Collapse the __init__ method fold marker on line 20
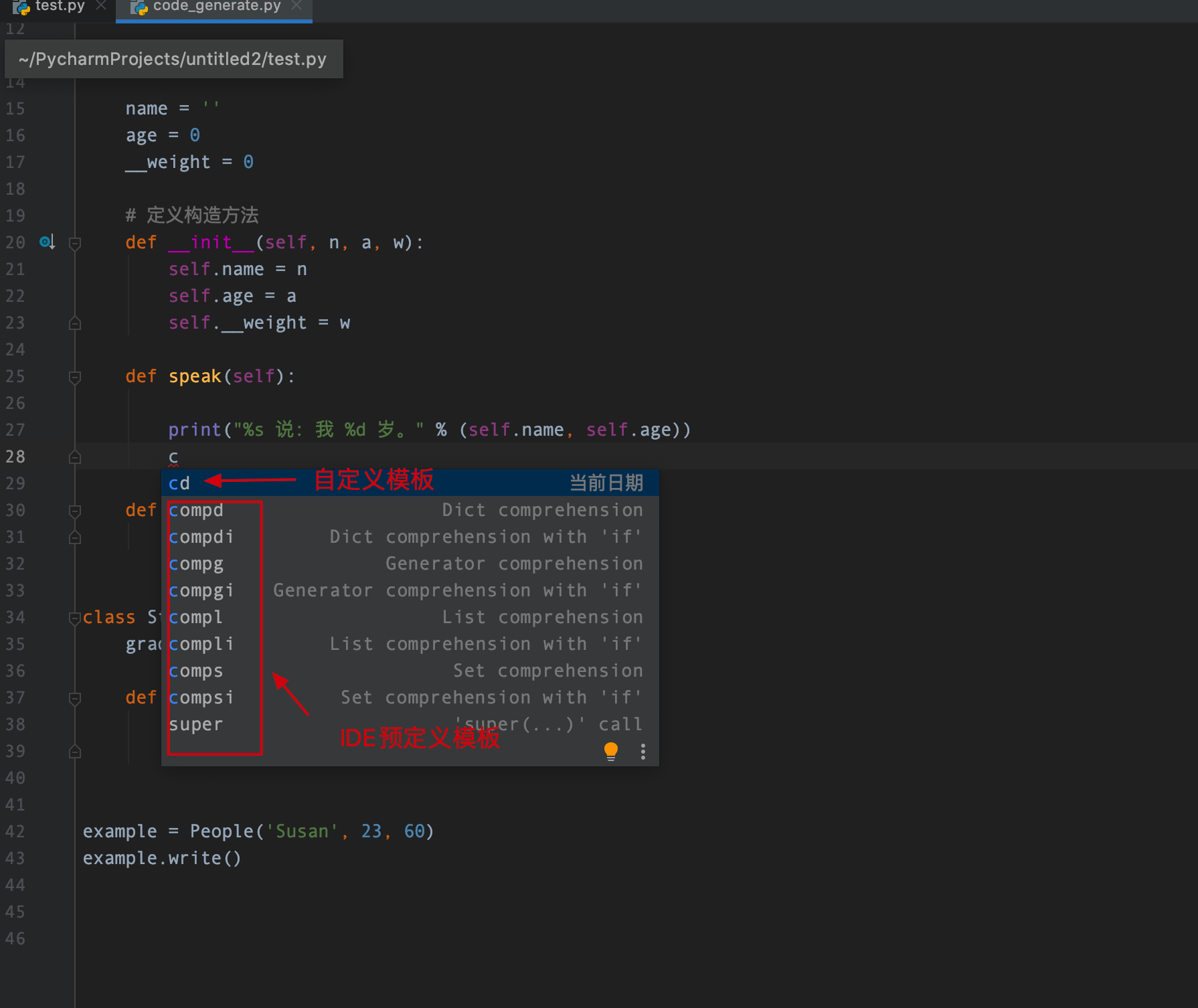This screenshot has height=1008, width=1198. (75, 243)
